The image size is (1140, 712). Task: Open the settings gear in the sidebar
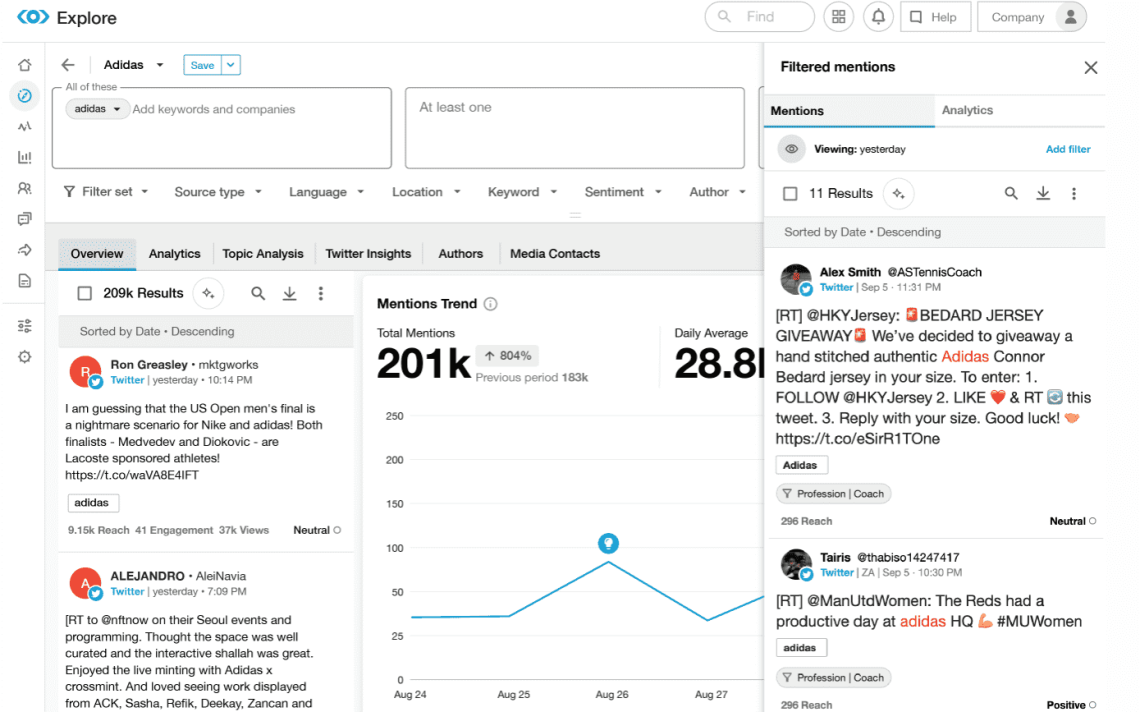tap(25, 357)
